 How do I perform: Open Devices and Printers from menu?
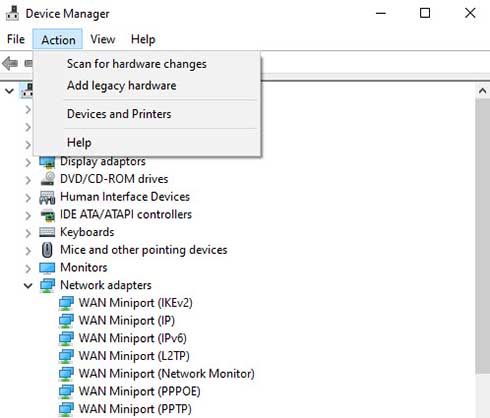119,114
